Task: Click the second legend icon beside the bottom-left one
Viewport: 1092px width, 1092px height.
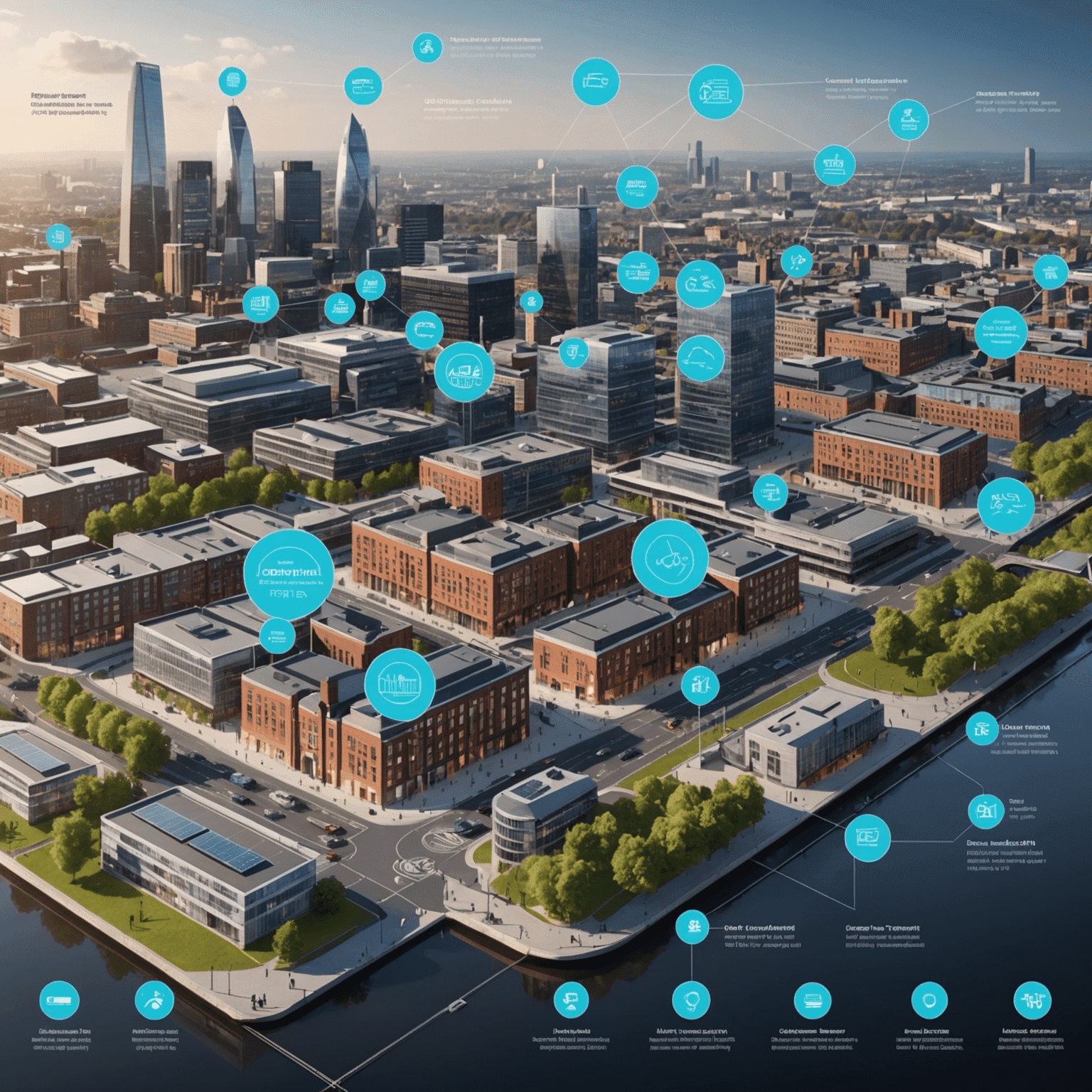Action: 154,1000
